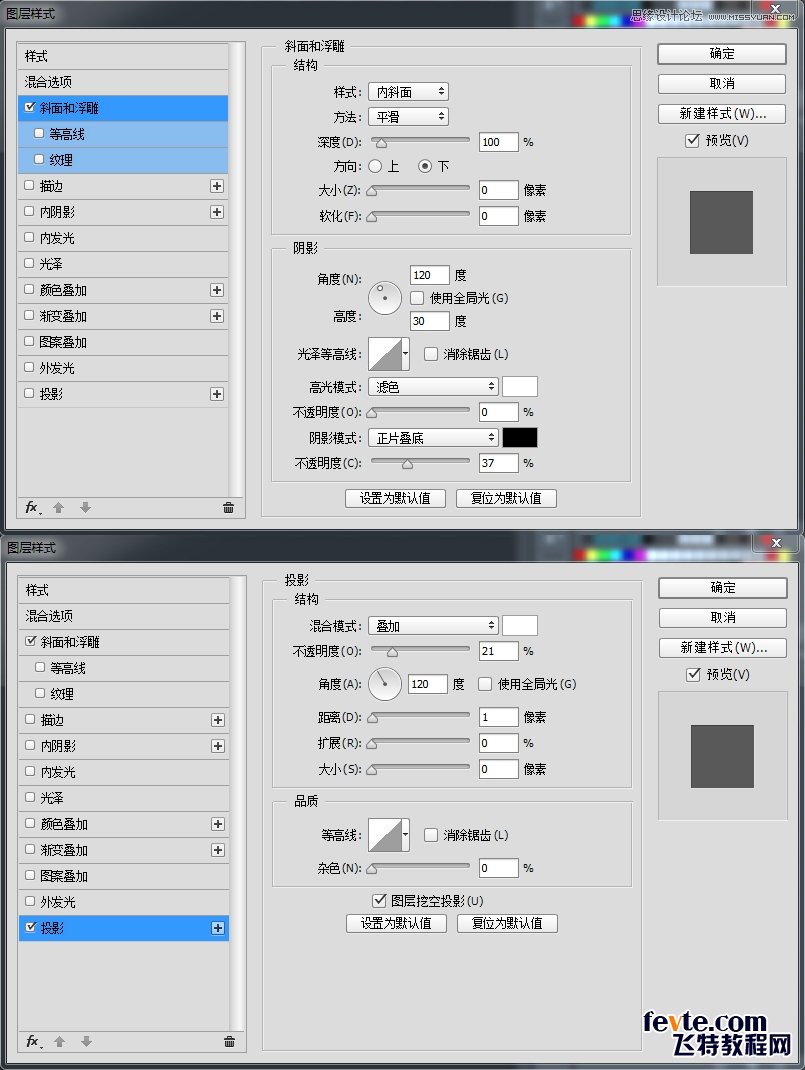Image resolution: width=805 pixels, height=1070 pixels.
Task: Click the plus icon next to 渐变叠加 in bottom dialog
Action: click(x=218, y=850)
